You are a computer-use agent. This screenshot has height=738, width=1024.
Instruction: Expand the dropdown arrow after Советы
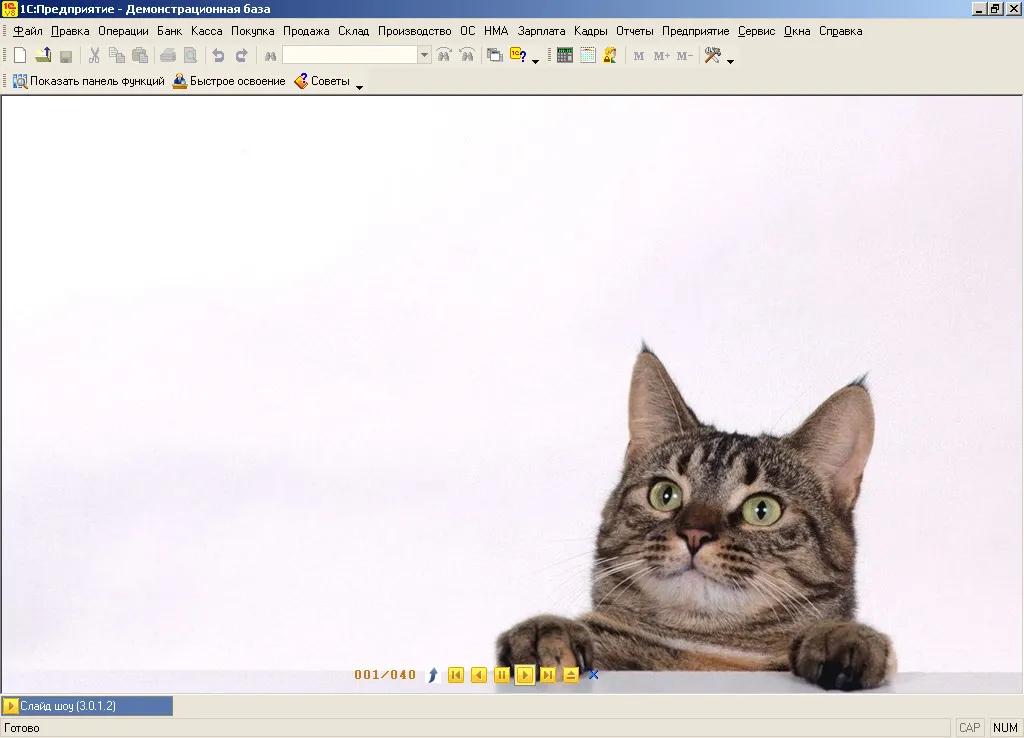pos(359,87)
